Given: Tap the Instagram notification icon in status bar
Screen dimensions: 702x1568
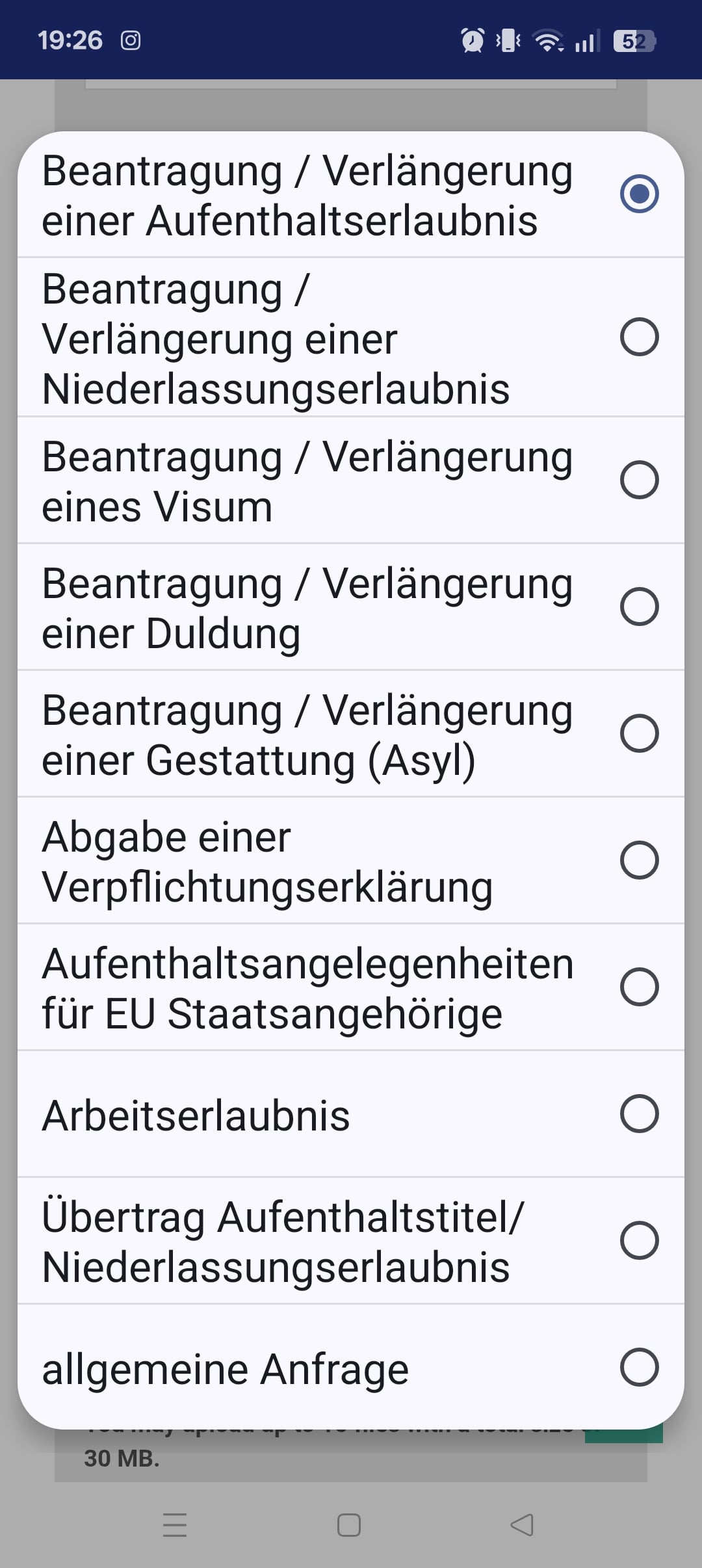Looking at the screenshot, I should (x=131, y=41).
